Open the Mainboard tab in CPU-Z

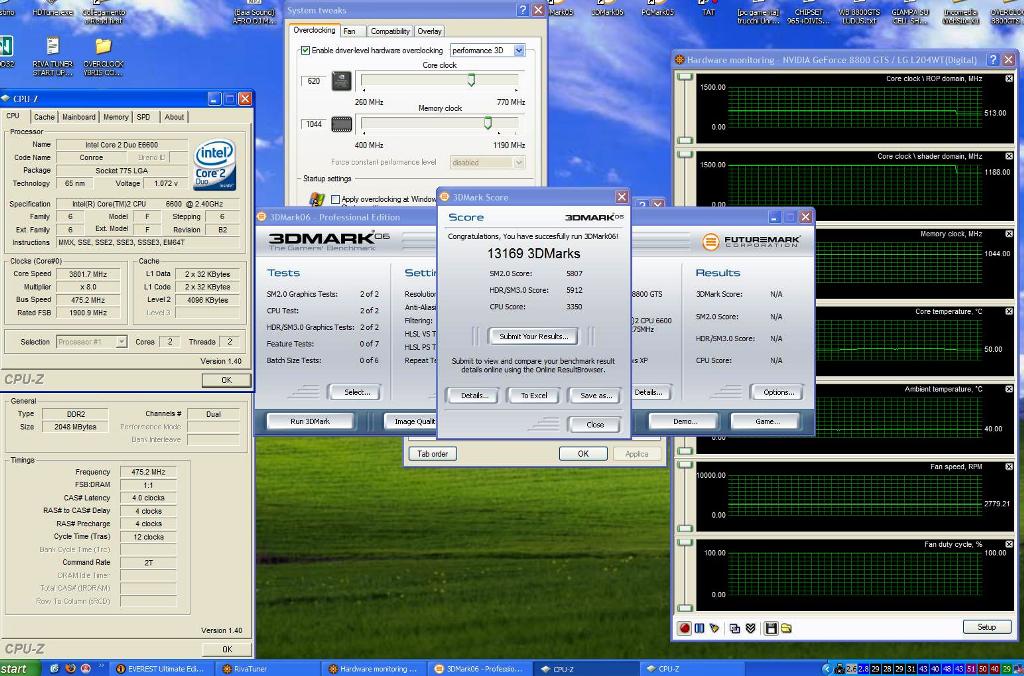click(79, 117)
